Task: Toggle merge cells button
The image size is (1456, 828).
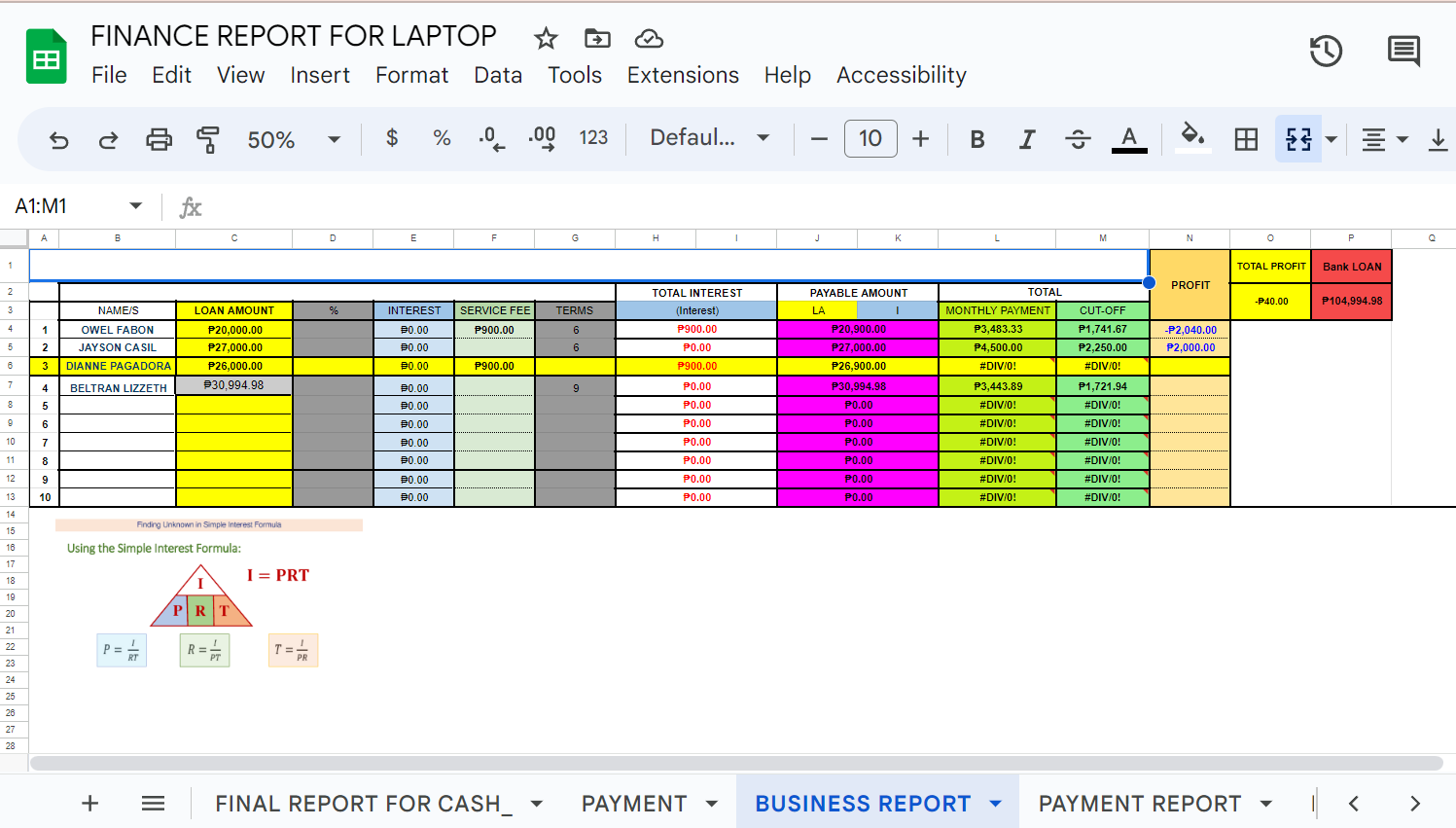Action: click(x=1298, y=139)
